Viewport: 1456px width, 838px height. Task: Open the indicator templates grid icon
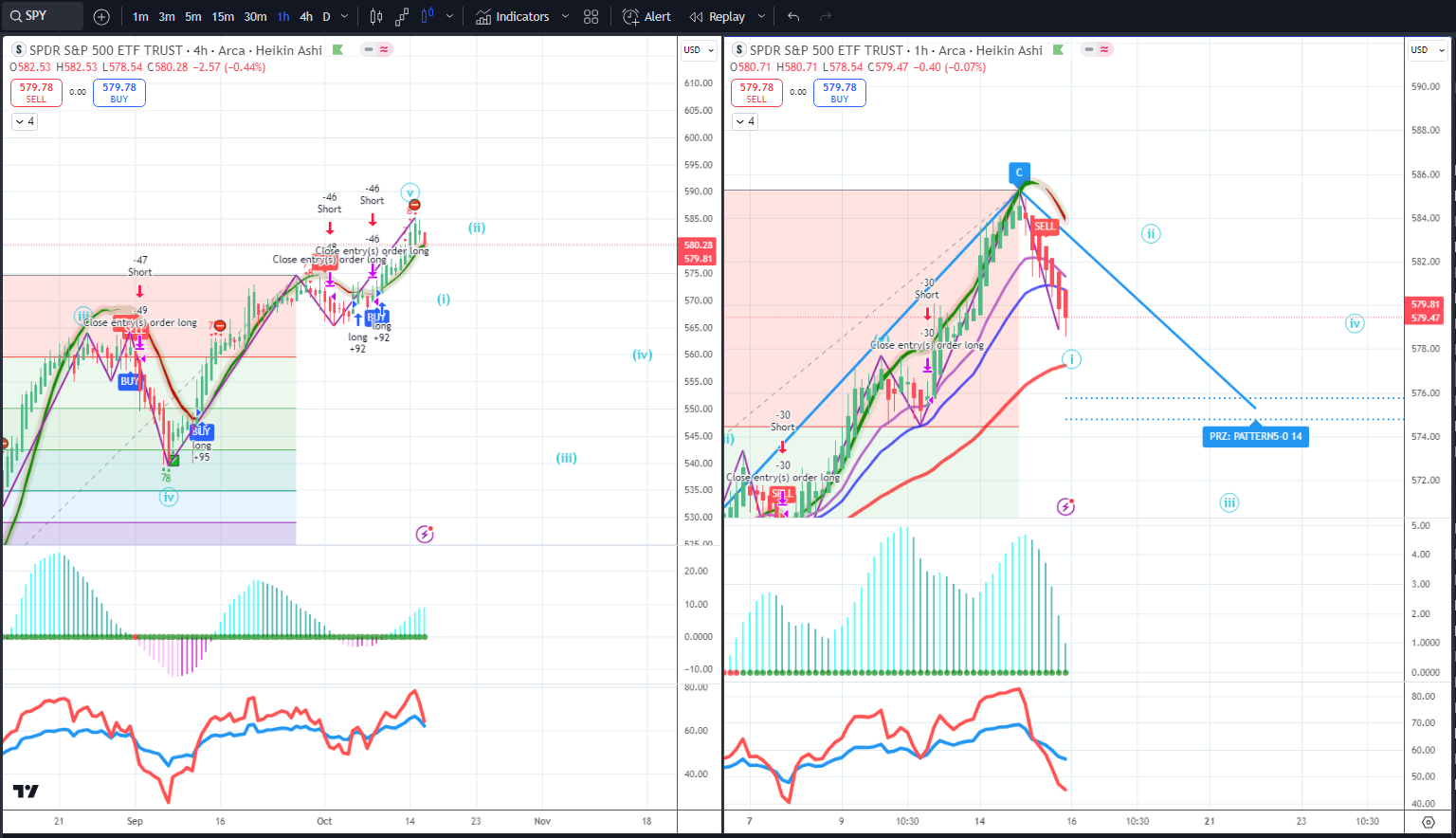point(591,16)
